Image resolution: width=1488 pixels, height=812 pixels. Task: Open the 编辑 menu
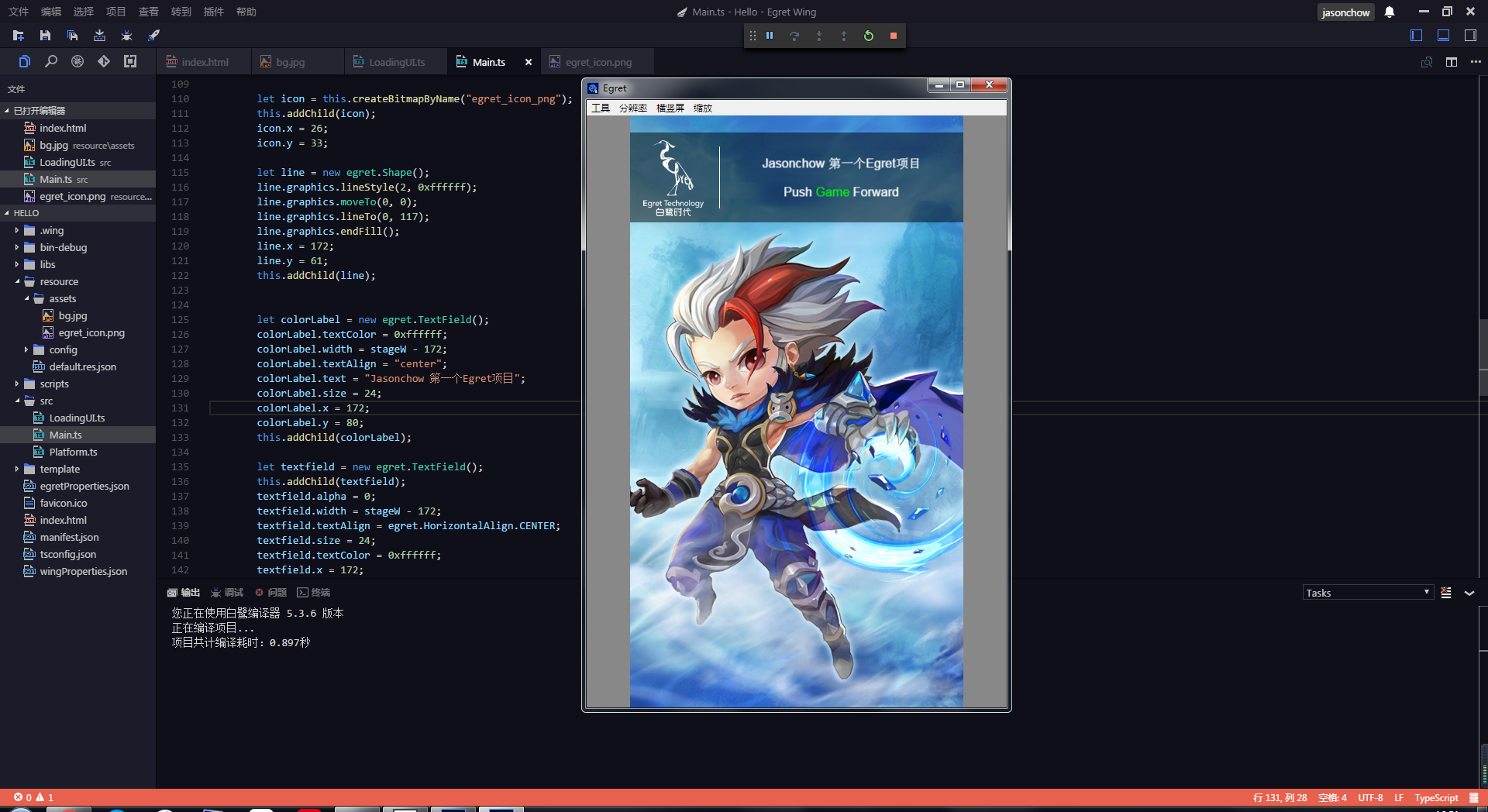(x=51, y=12)
